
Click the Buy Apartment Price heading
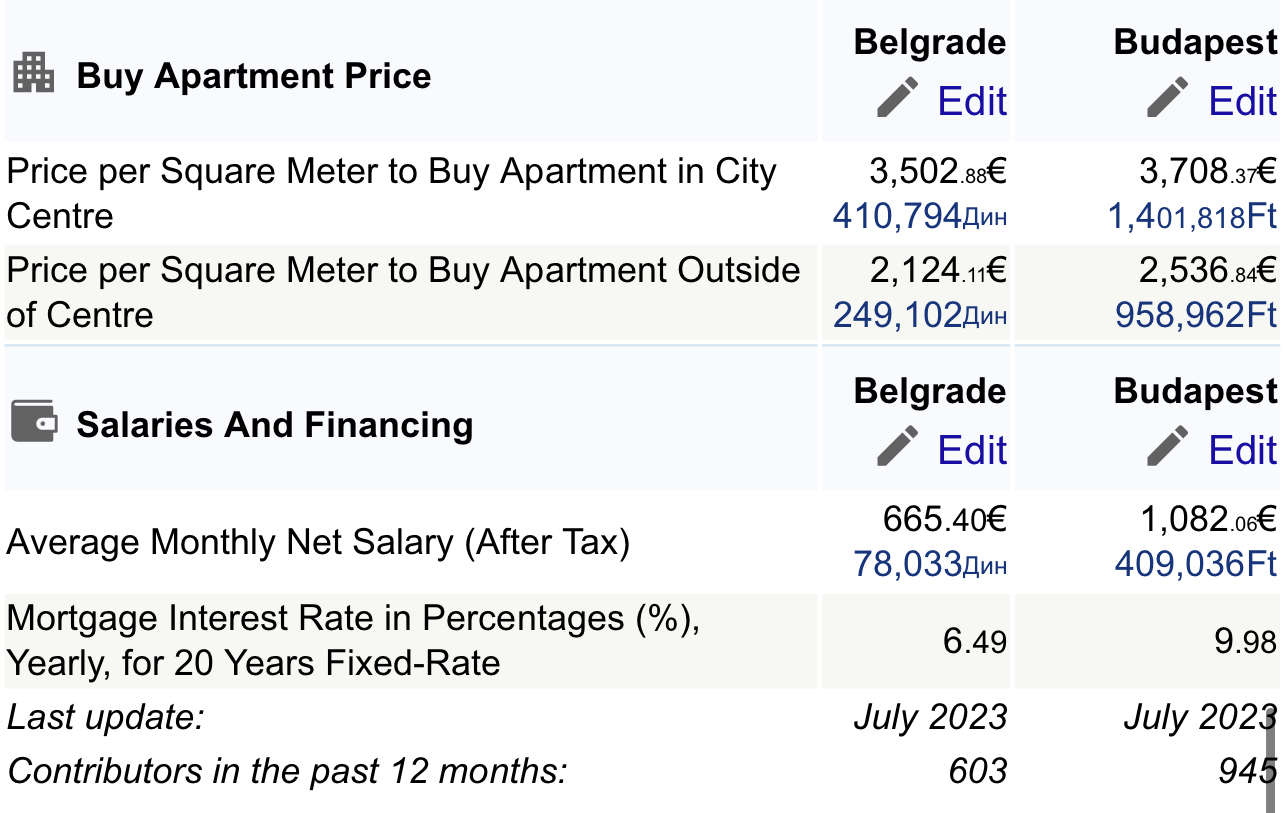[254, 76]
